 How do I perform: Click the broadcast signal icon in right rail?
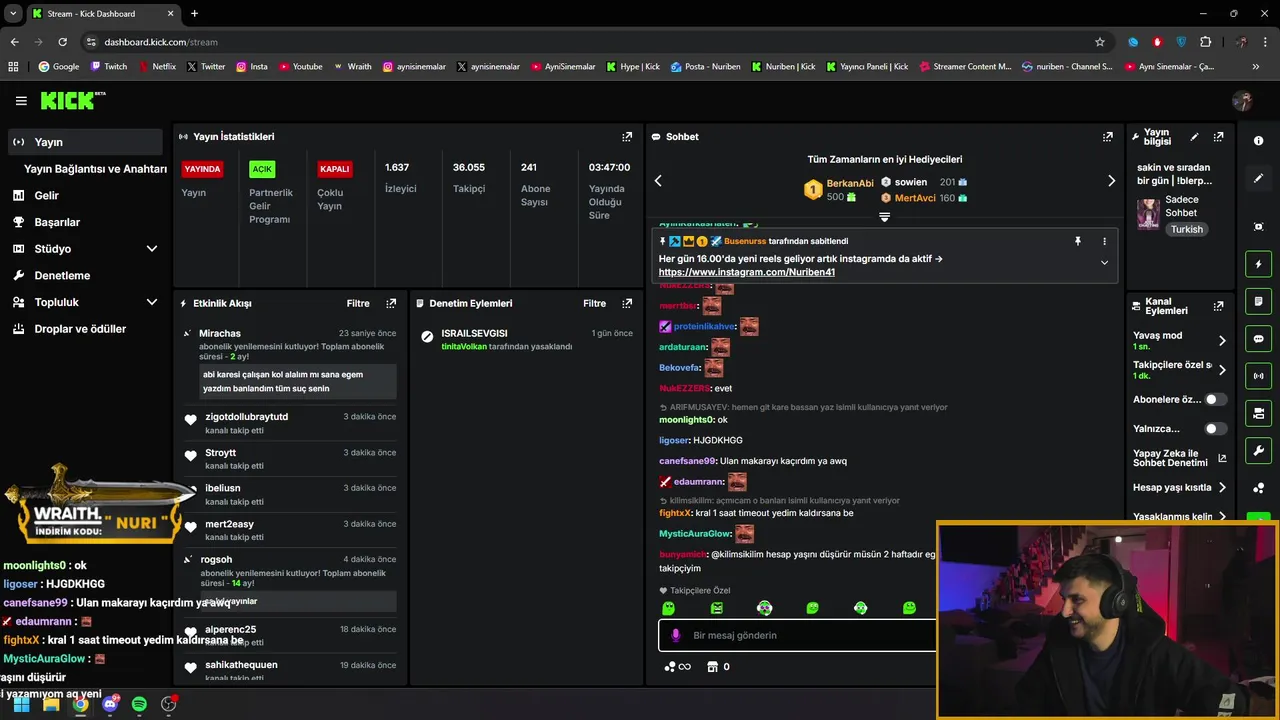pyautogui.click(x=1258, y=376)
